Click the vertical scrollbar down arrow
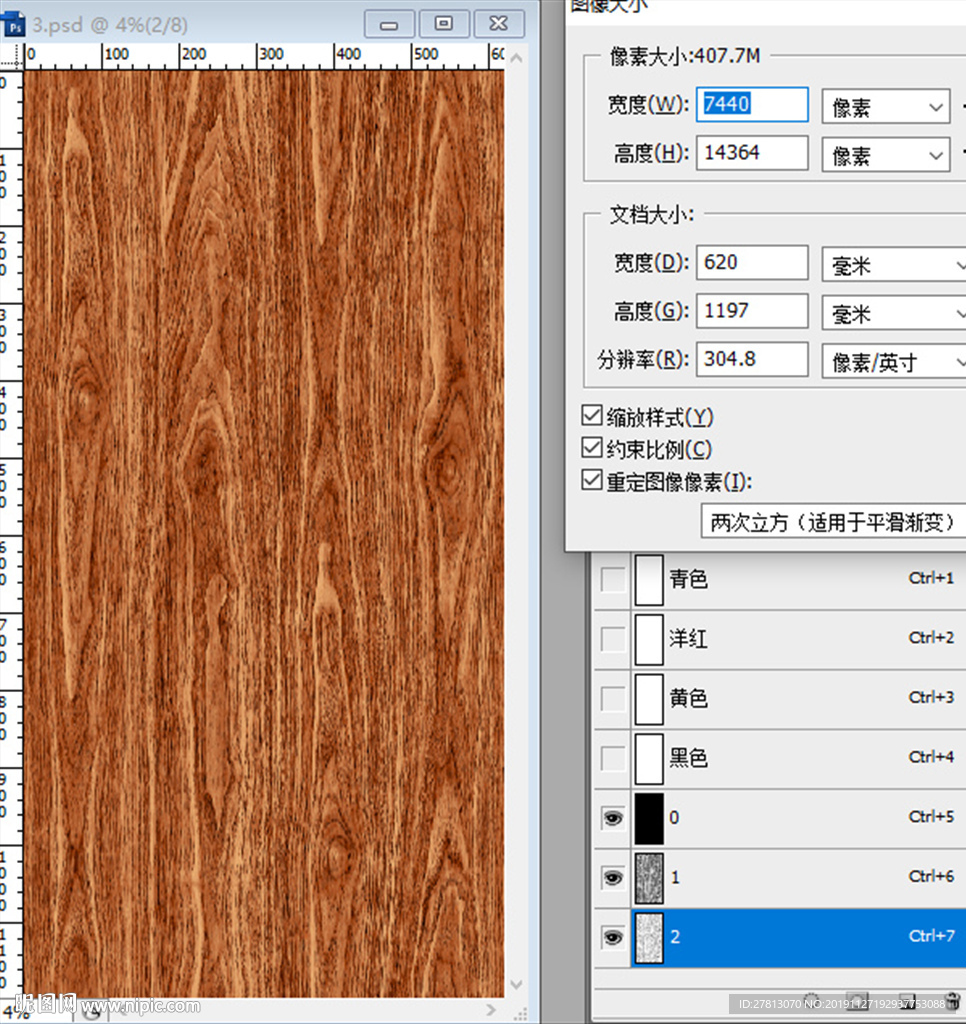The width and height of the screenshot is (966, 1024). [517, 985]
